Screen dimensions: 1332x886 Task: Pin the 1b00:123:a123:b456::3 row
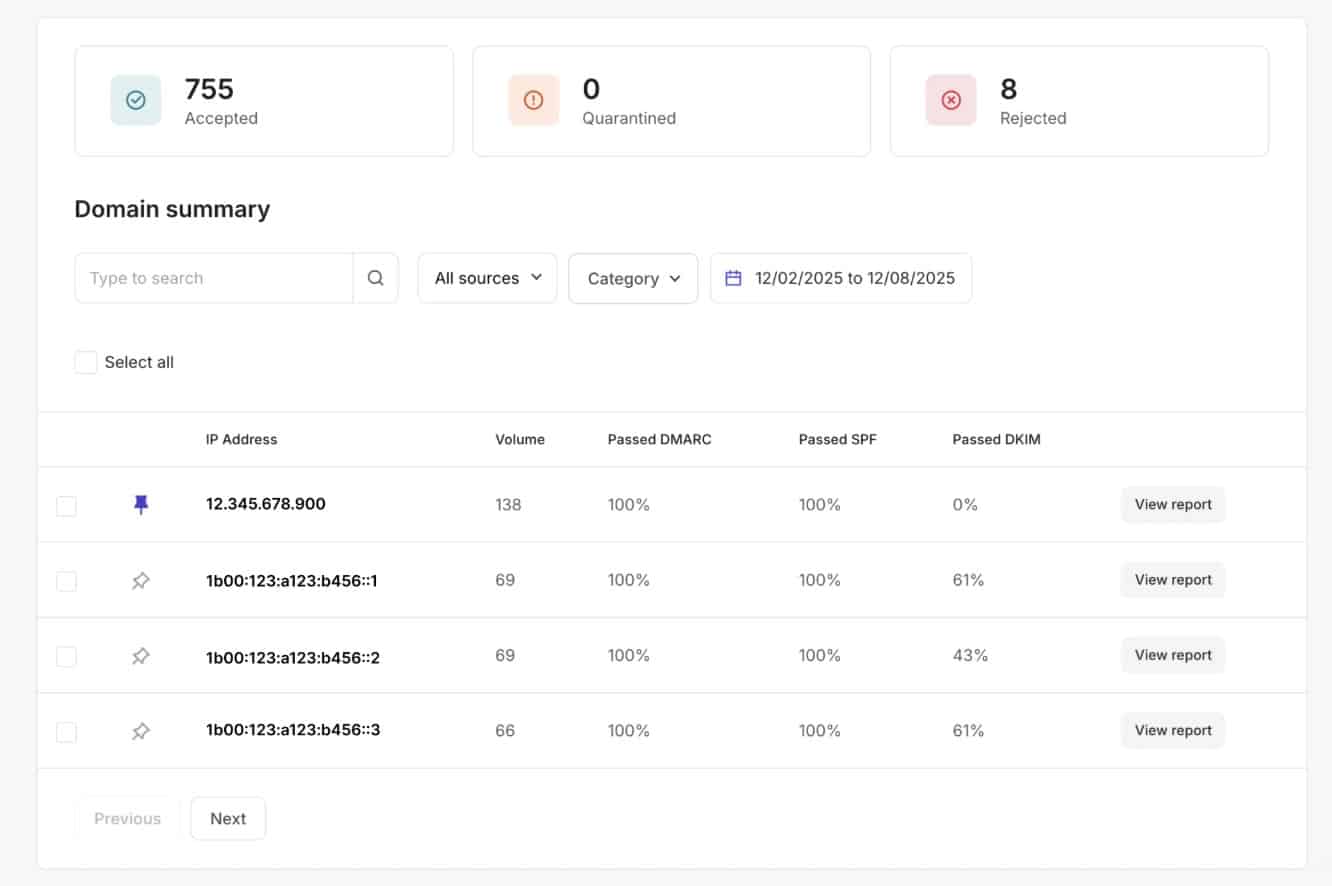[x=141, y=731]
